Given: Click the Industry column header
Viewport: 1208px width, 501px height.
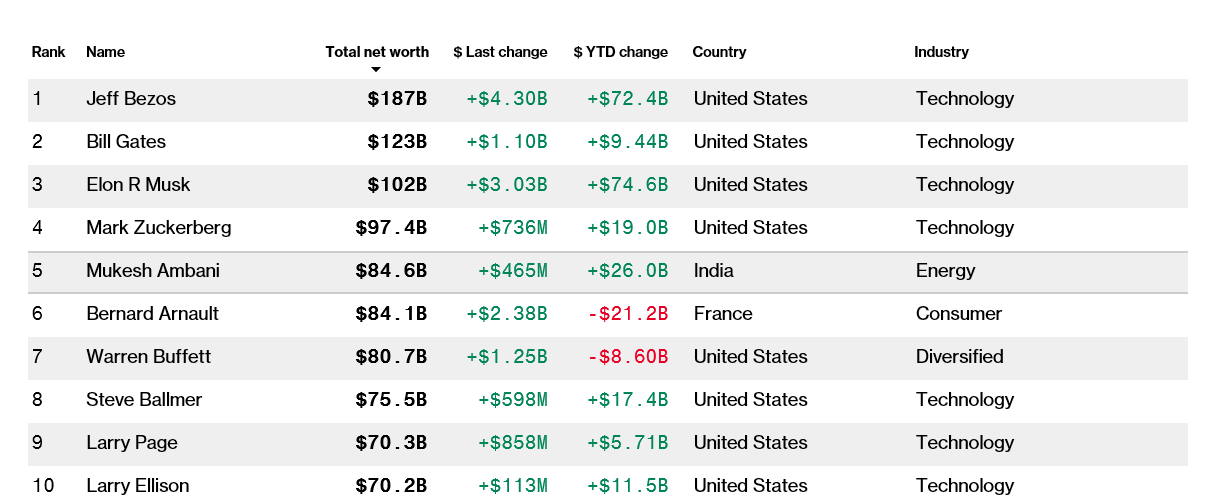Looking at the screenshot, I should [941, 52].
